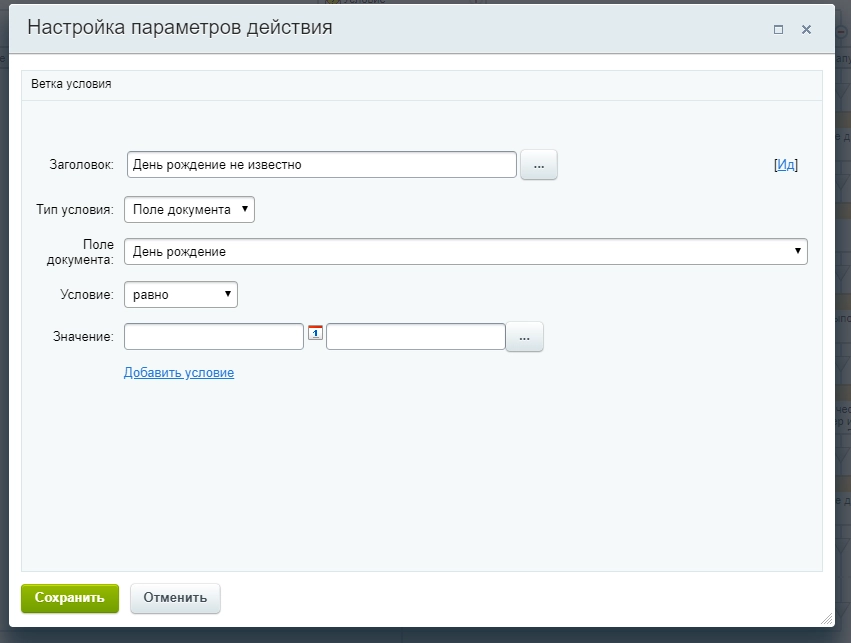This screenshot has width=851, height=643.
Task: Click the Поле документа label text
Action: coord(85,251)
